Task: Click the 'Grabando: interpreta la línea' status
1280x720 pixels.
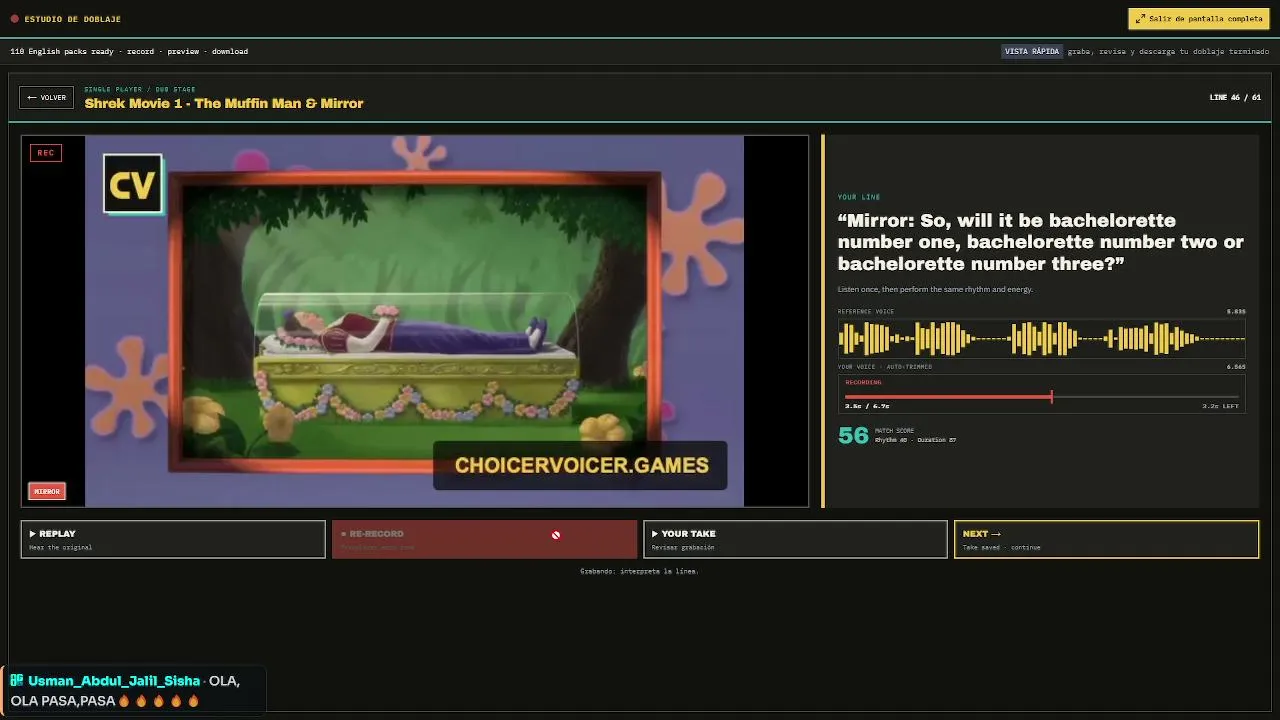Action: pos(639,571)
